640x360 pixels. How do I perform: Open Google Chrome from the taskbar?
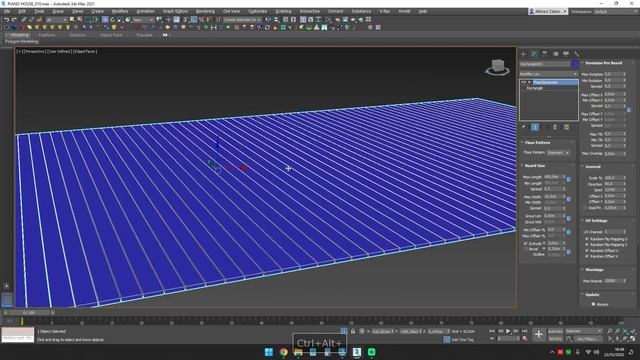pos(284,352)
